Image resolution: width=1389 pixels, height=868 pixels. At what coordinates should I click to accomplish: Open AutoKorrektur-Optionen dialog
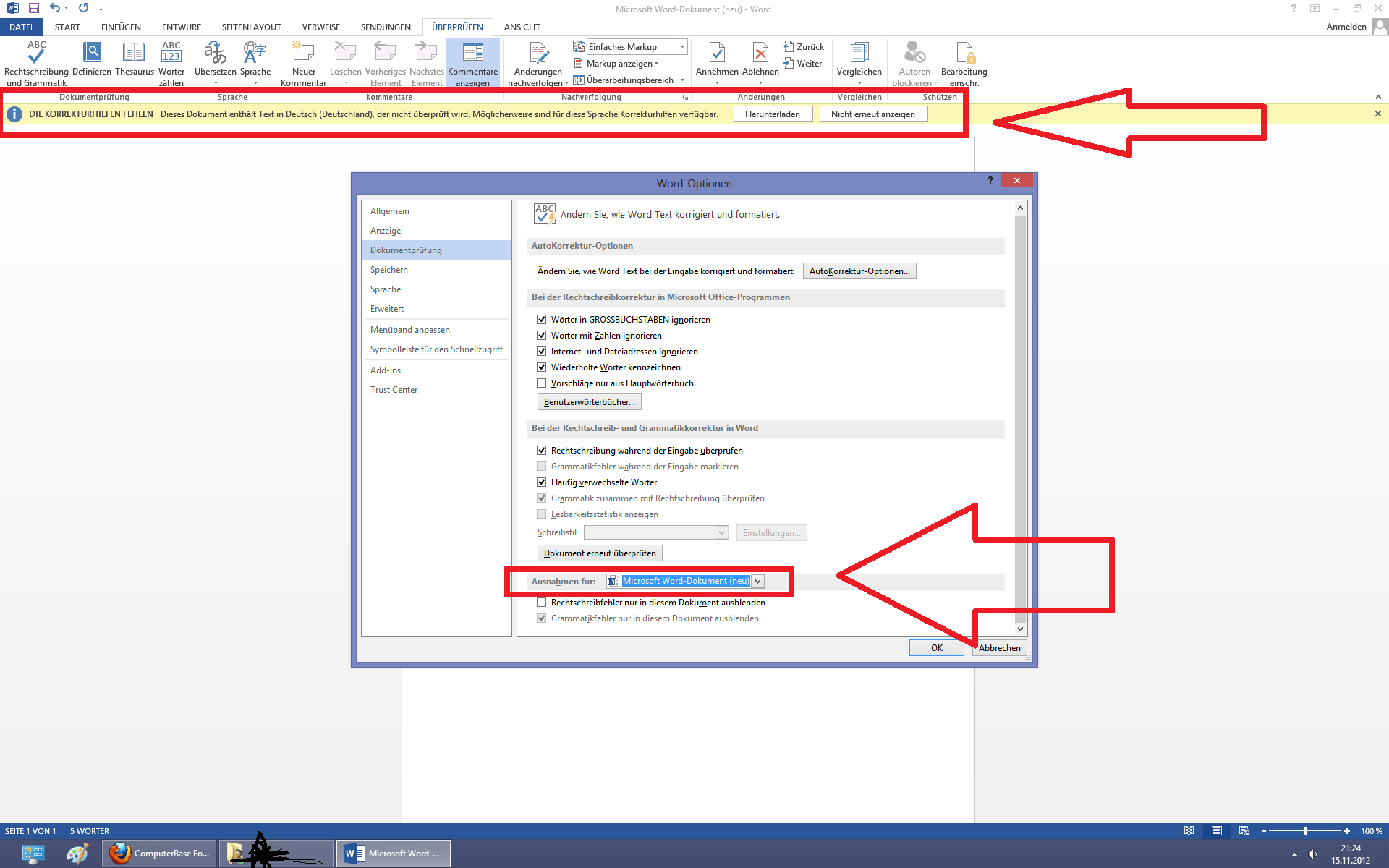point(859,271)
